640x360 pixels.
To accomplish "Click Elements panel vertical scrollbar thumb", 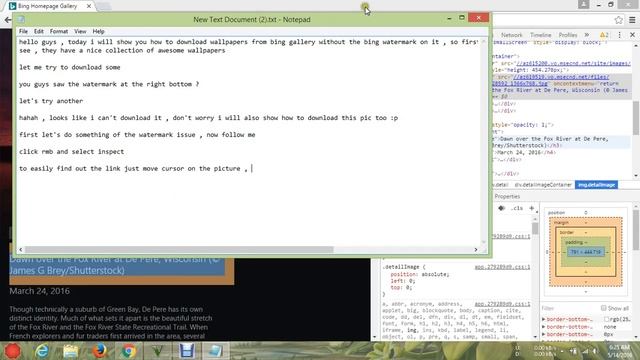I will click(x=636, y=118).
